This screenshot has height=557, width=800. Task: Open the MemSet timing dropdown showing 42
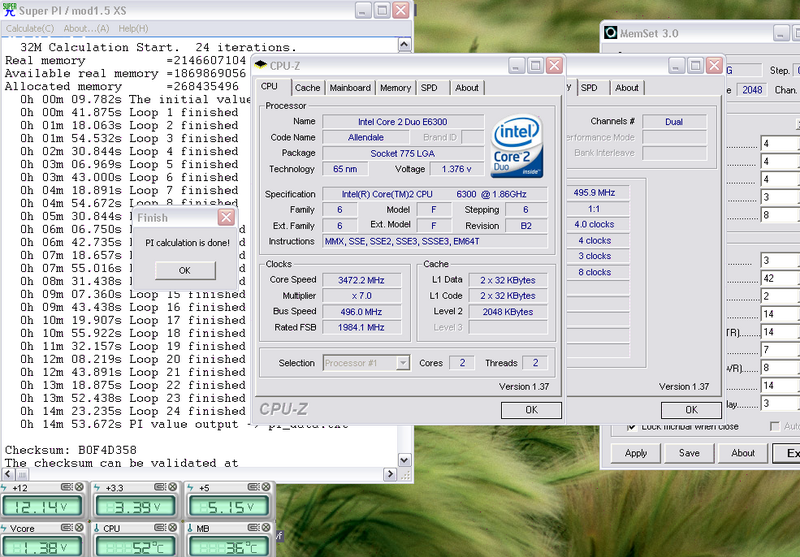coord(780,278)
